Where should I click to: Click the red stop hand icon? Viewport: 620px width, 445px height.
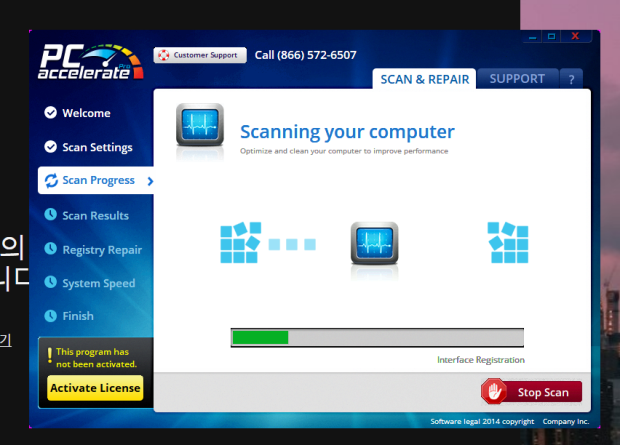click(x=494, y=391)
